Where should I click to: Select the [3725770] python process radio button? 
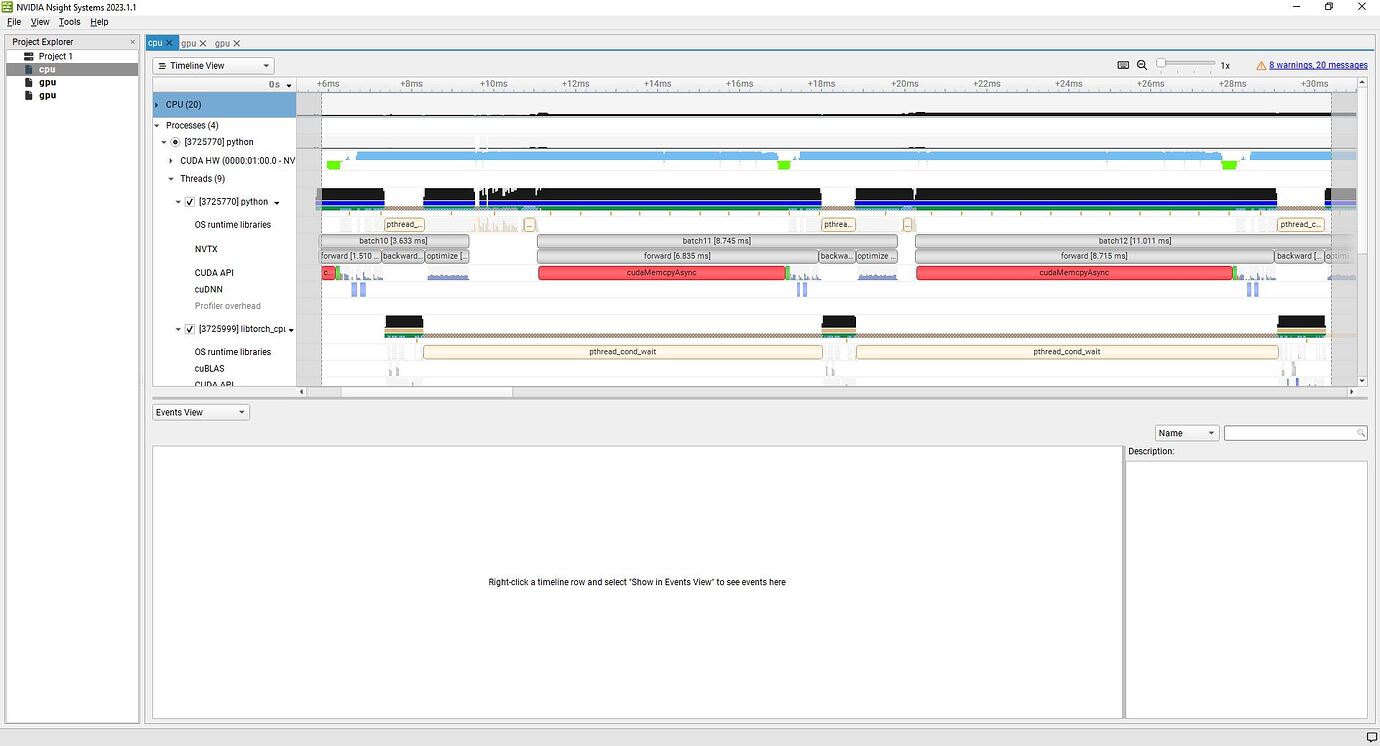pos(176,142)
